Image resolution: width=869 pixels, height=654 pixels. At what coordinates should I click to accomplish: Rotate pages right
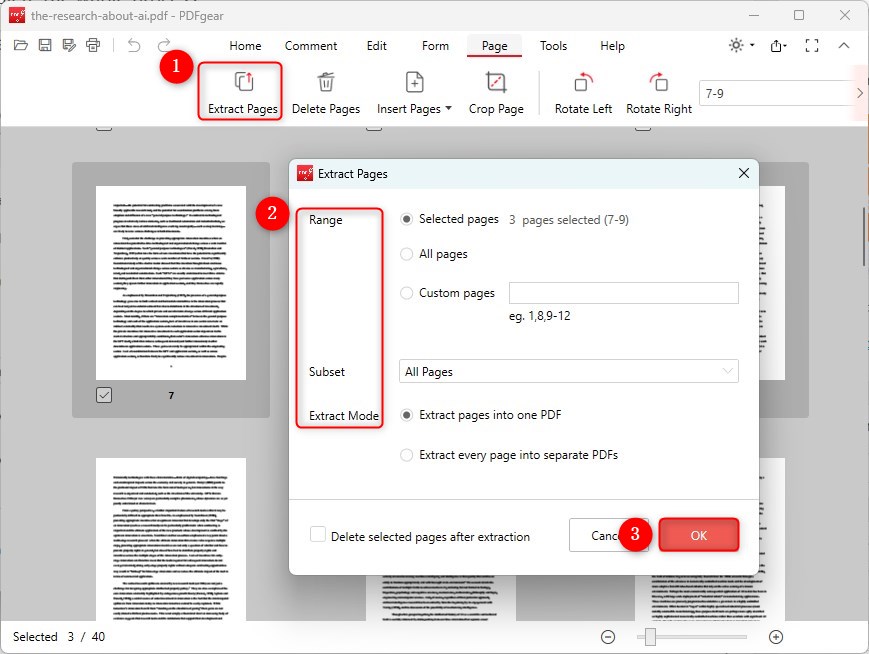click(x=658, y=90)
